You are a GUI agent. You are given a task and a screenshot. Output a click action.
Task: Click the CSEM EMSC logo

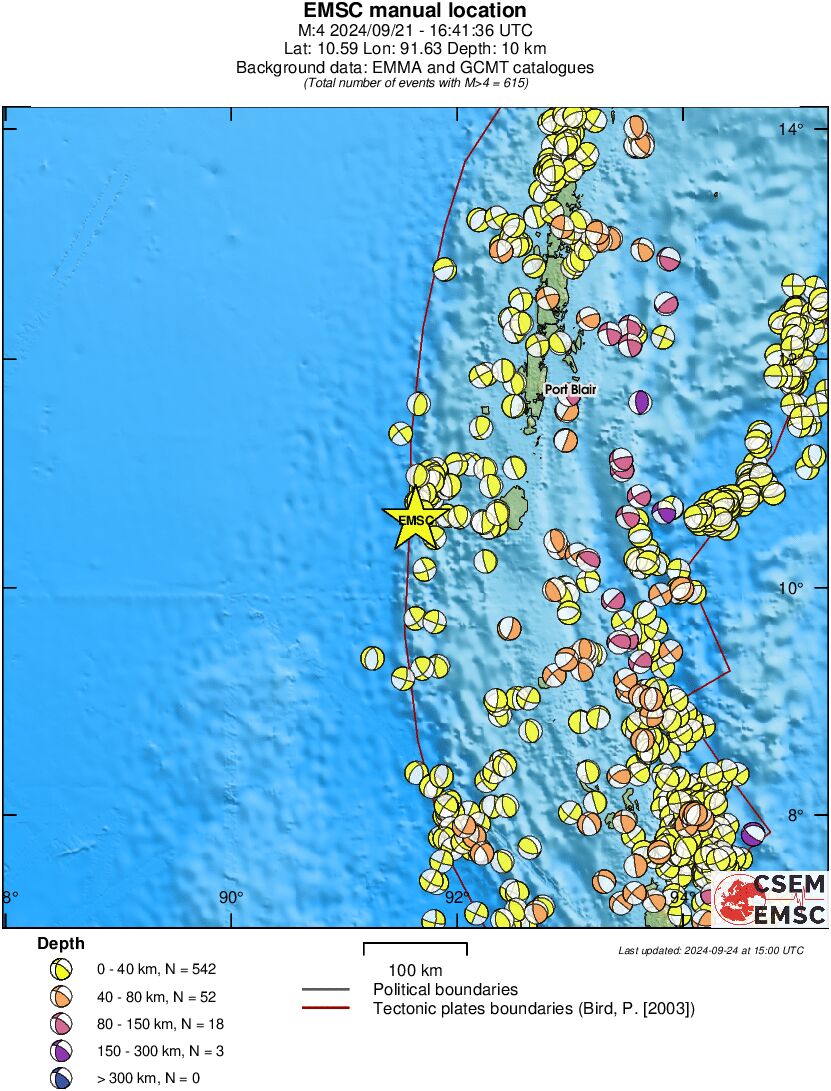(x=769, y=900)
